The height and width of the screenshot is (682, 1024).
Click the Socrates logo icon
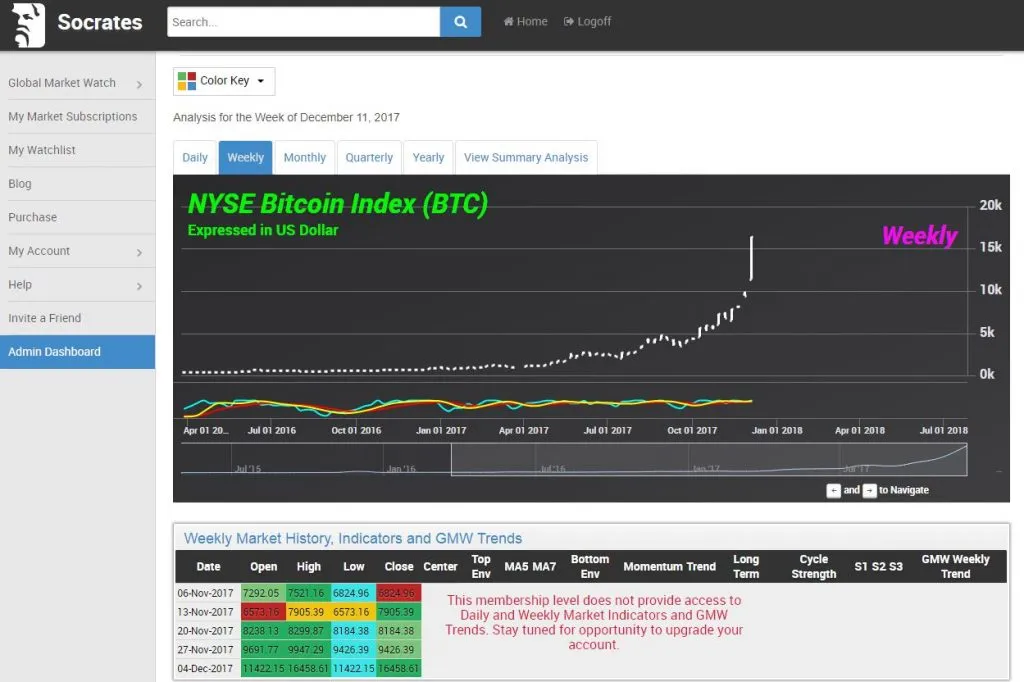pyautogui.click(x=28, y=24)
